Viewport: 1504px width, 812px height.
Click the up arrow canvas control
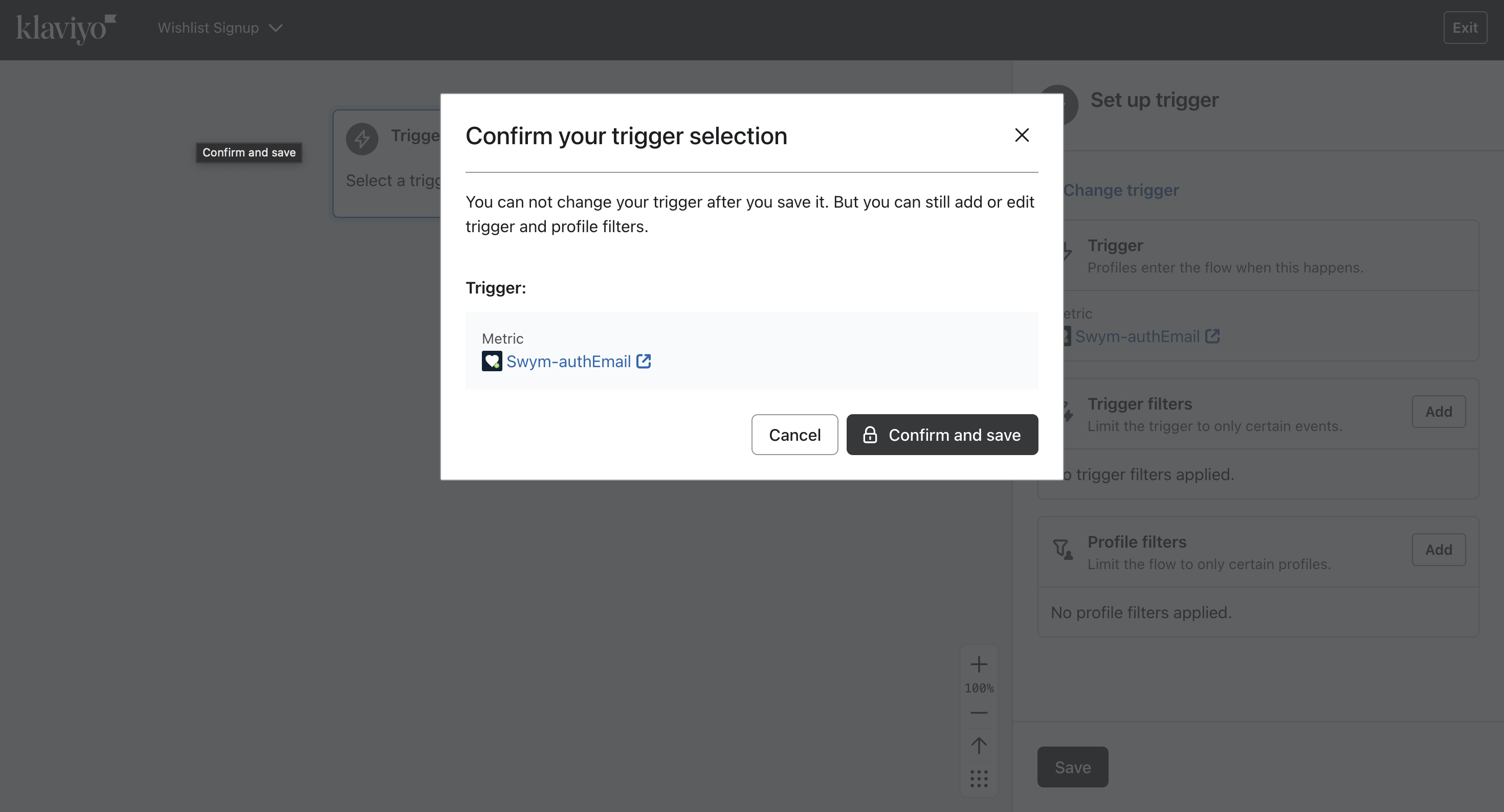pyautogui.click(x=979, y=746)
